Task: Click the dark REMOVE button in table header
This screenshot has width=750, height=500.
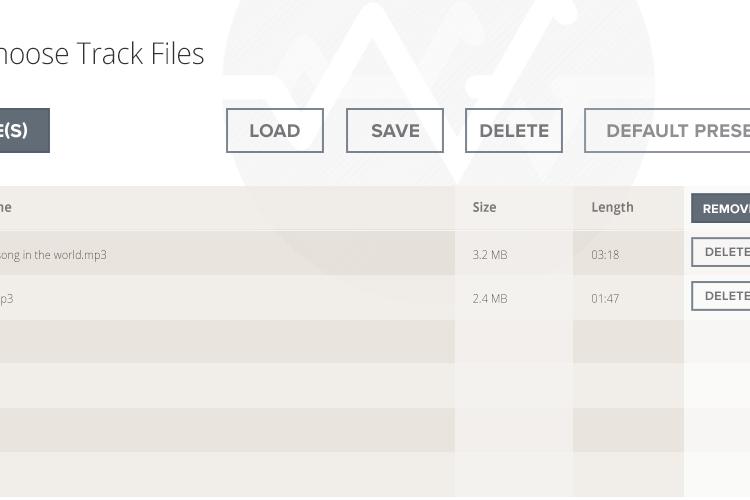Action: [x=720, y=209]
